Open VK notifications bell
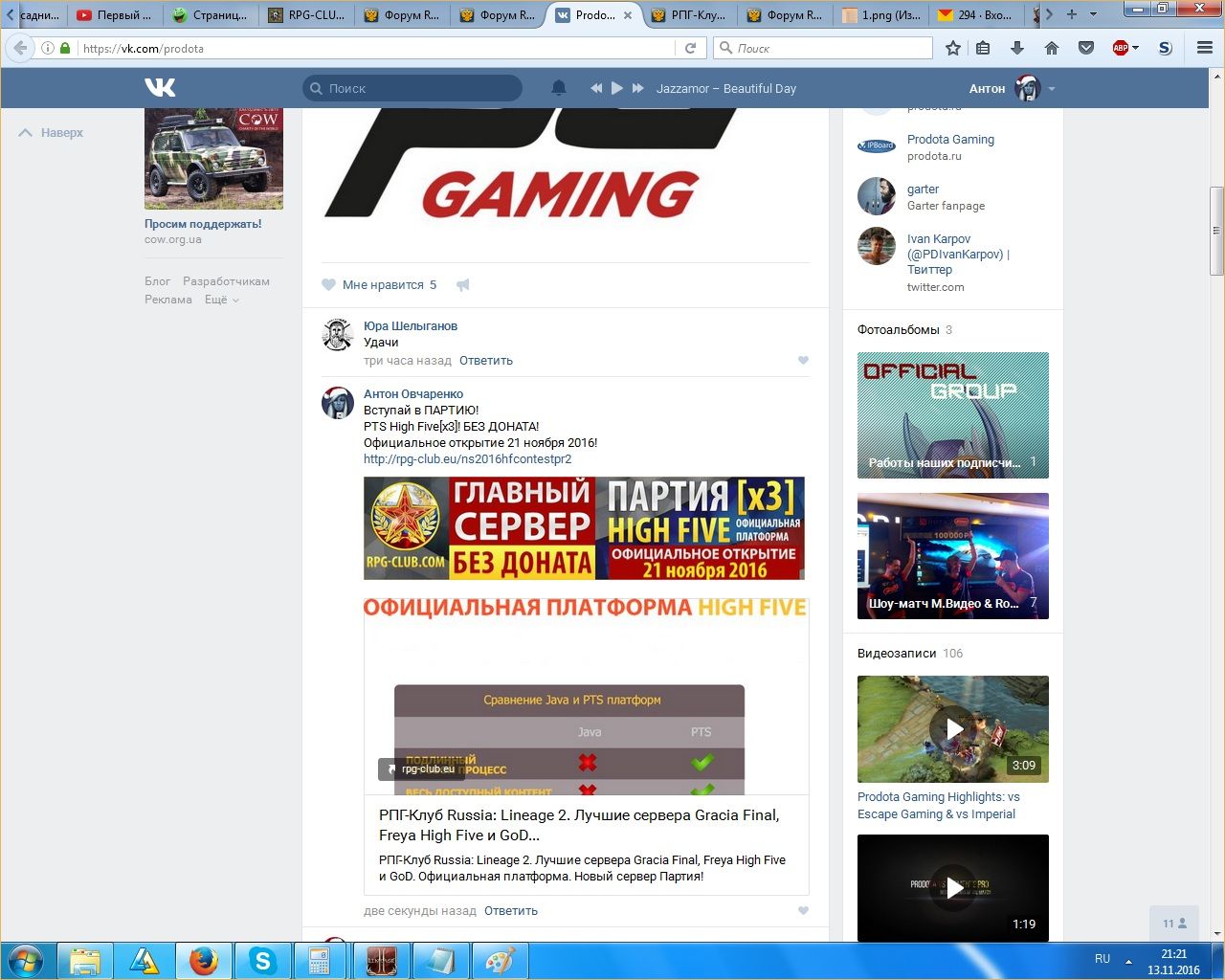 click(x=559, y=88)
